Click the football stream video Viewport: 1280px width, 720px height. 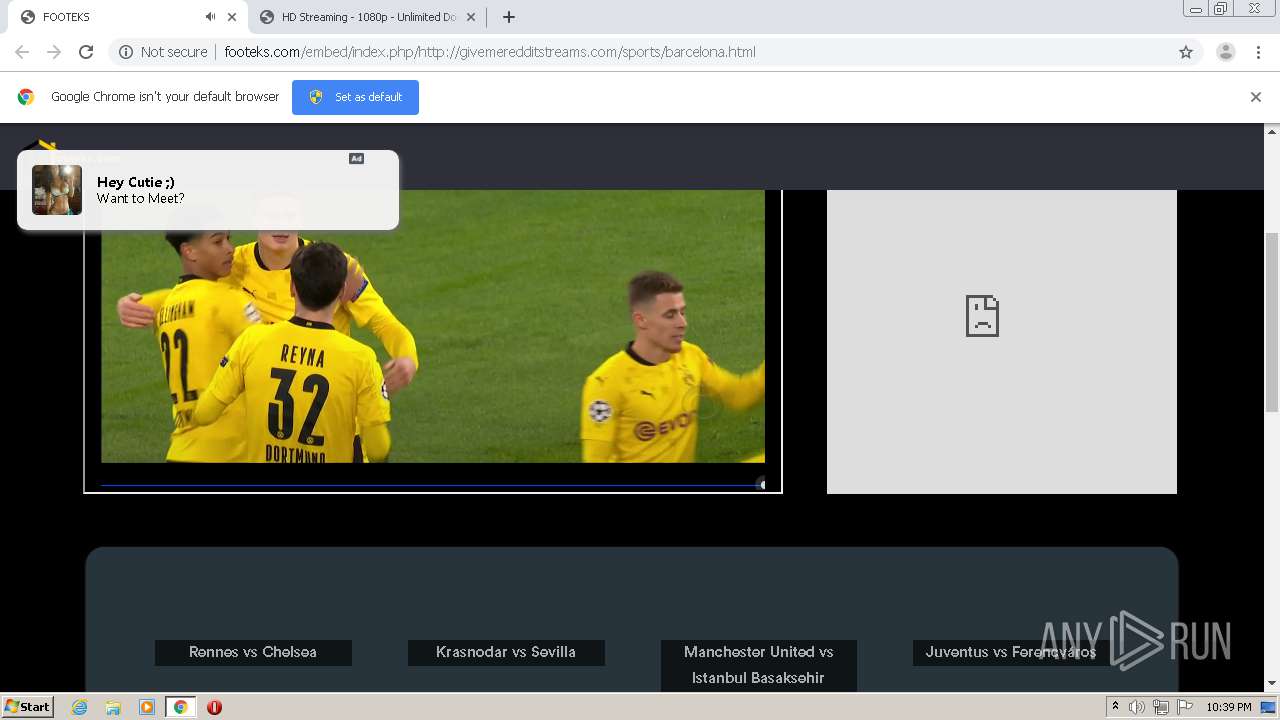click(x=433, y=326)
